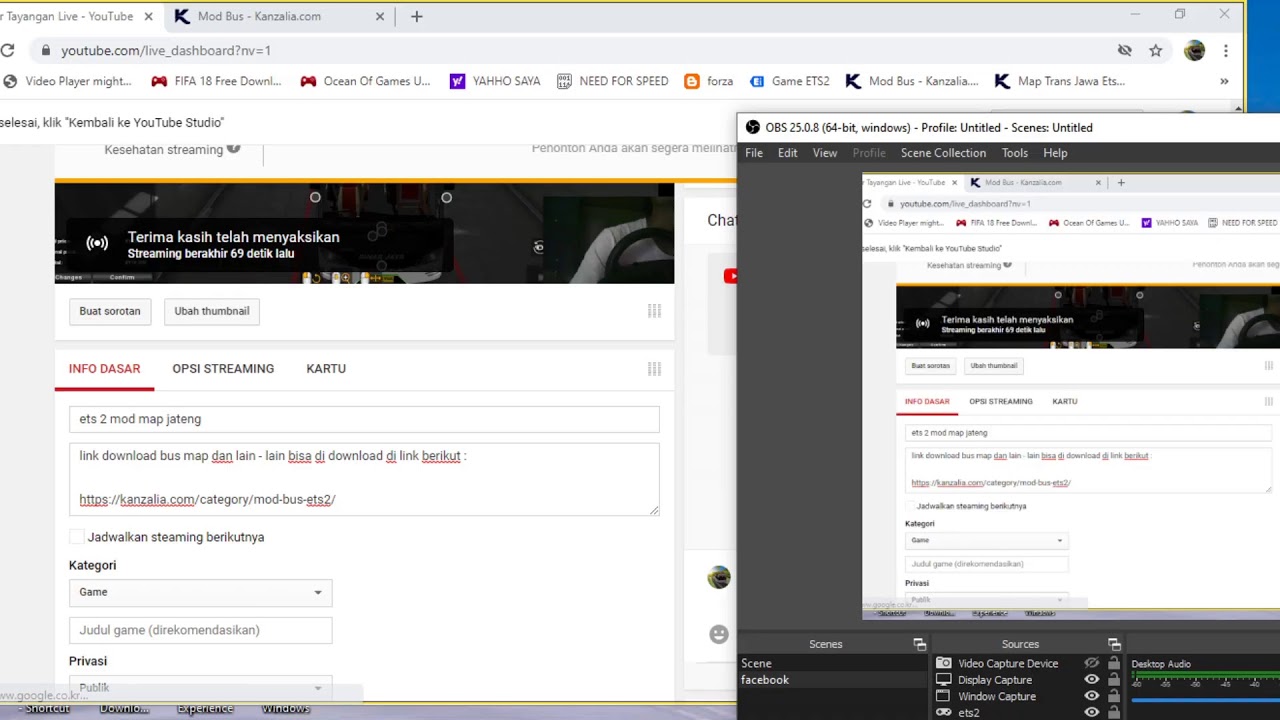Show more bookmarks via the double chevron
This screenshot has width=1280, height=720.
click(1224, 81)
